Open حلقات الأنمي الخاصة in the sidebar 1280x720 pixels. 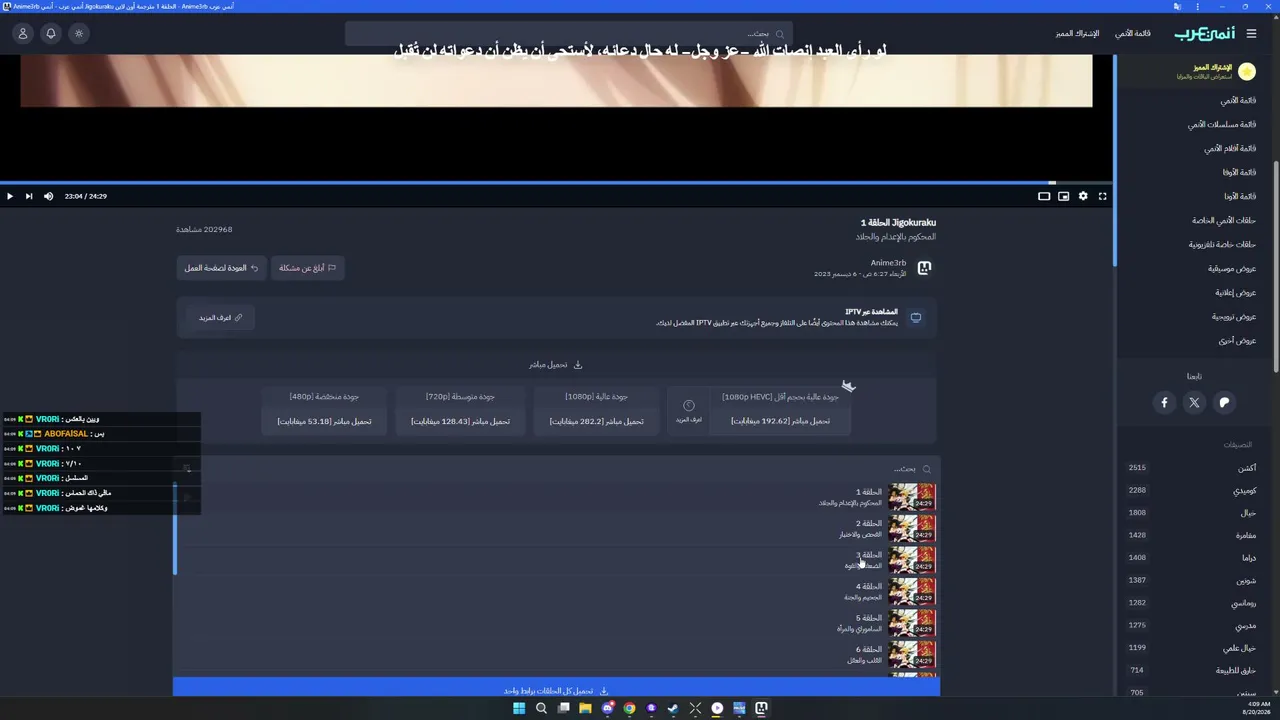tap(1224, 220)
